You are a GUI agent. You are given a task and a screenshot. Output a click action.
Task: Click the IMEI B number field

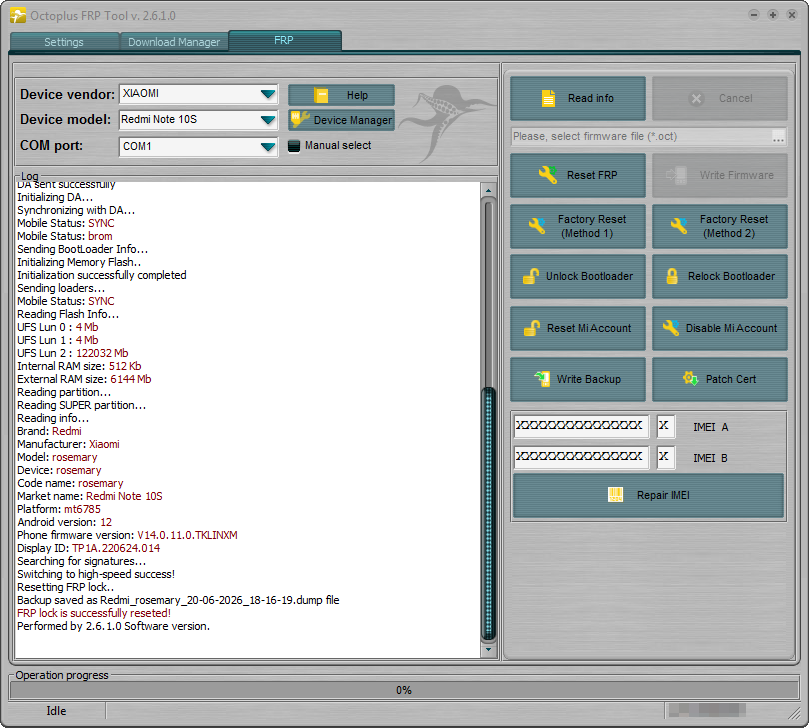point(581,458)
